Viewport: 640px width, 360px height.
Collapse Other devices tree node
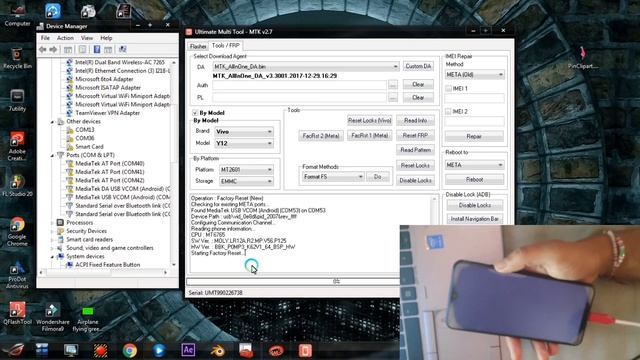(52, 122)
